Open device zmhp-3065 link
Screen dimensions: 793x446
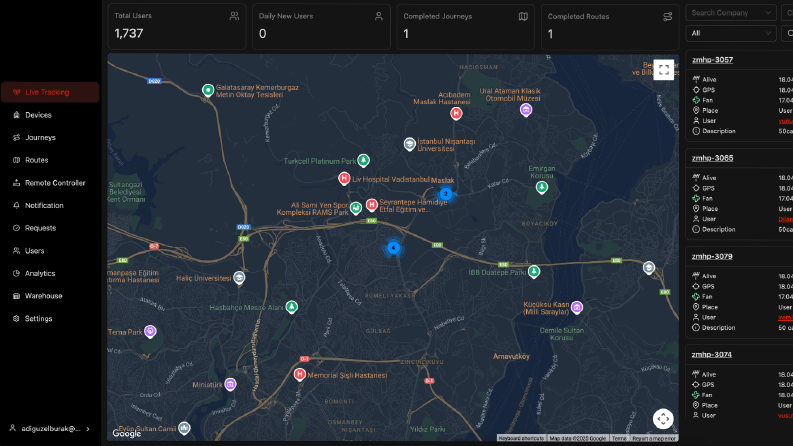[x=712, y=158]
